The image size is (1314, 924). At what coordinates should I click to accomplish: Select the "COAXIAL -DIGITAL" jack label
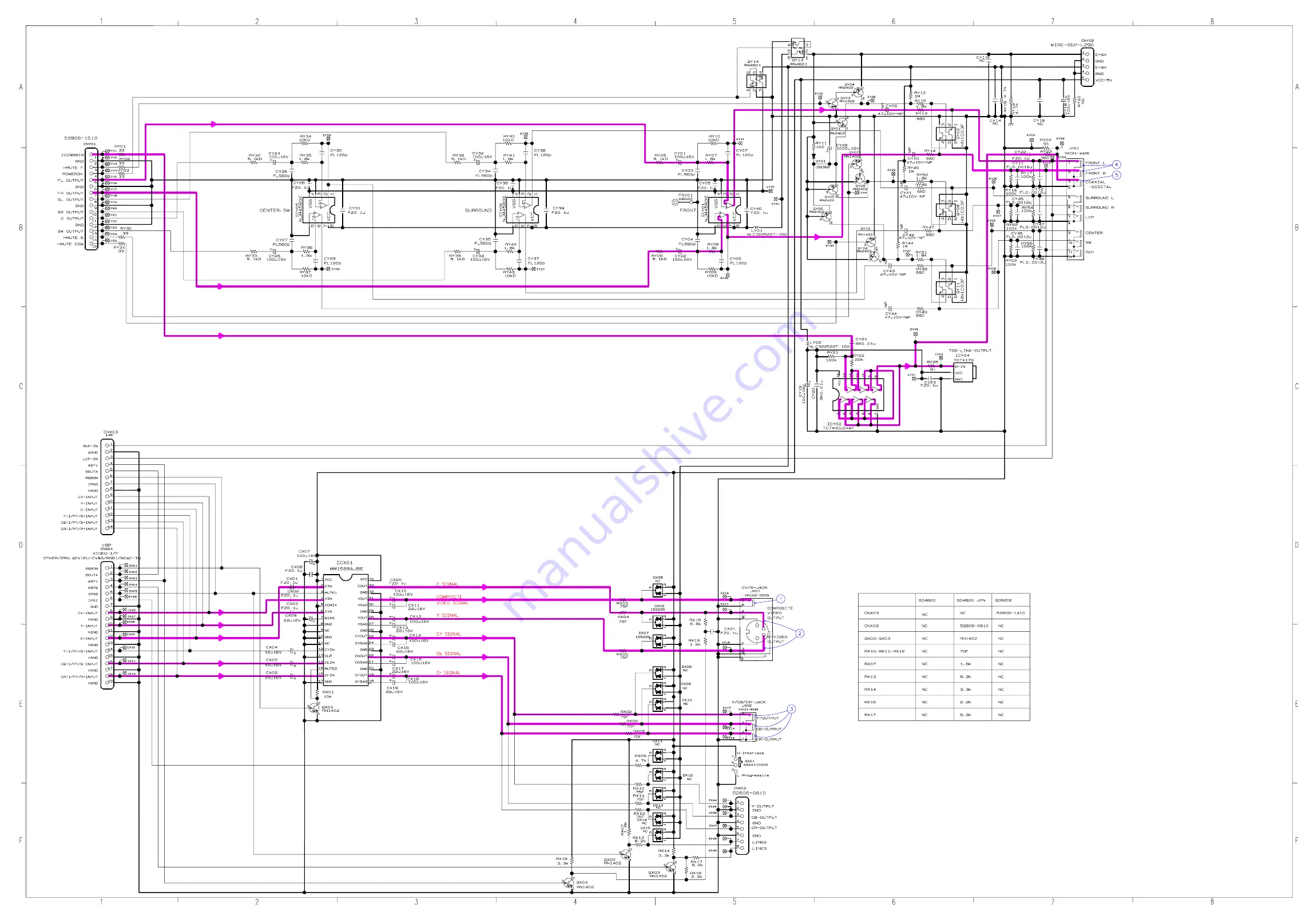click(x=1098, y=184)
